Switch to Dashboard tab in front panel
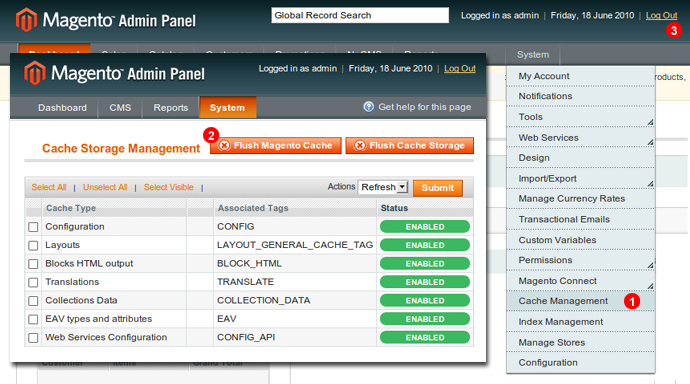The width and height of the screenshot is (690, 384). coord(62,108)
